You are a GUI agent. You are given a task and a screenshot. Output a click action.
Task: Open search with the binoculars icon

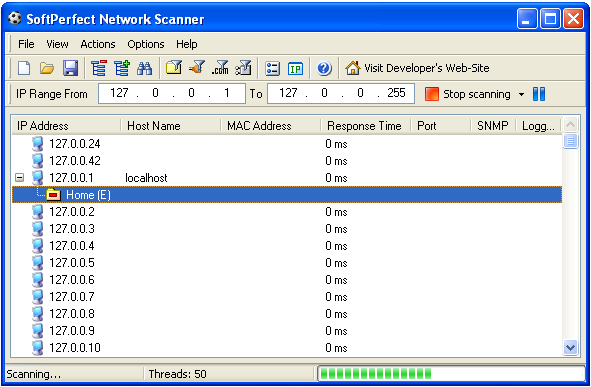(145, 68)
